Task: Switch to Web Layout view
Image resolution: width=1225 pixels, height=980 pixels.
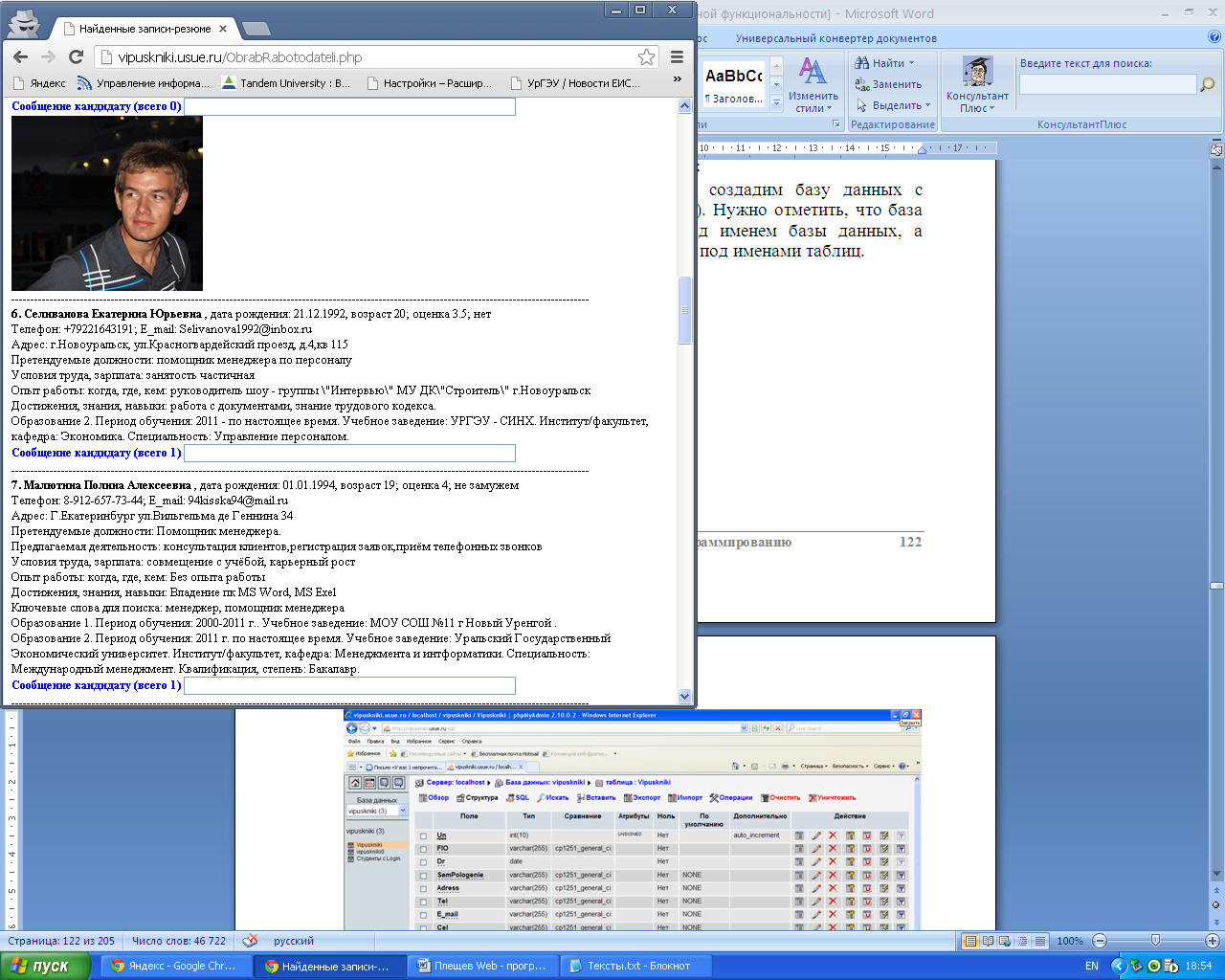Action: click(x=1006, y=941)
